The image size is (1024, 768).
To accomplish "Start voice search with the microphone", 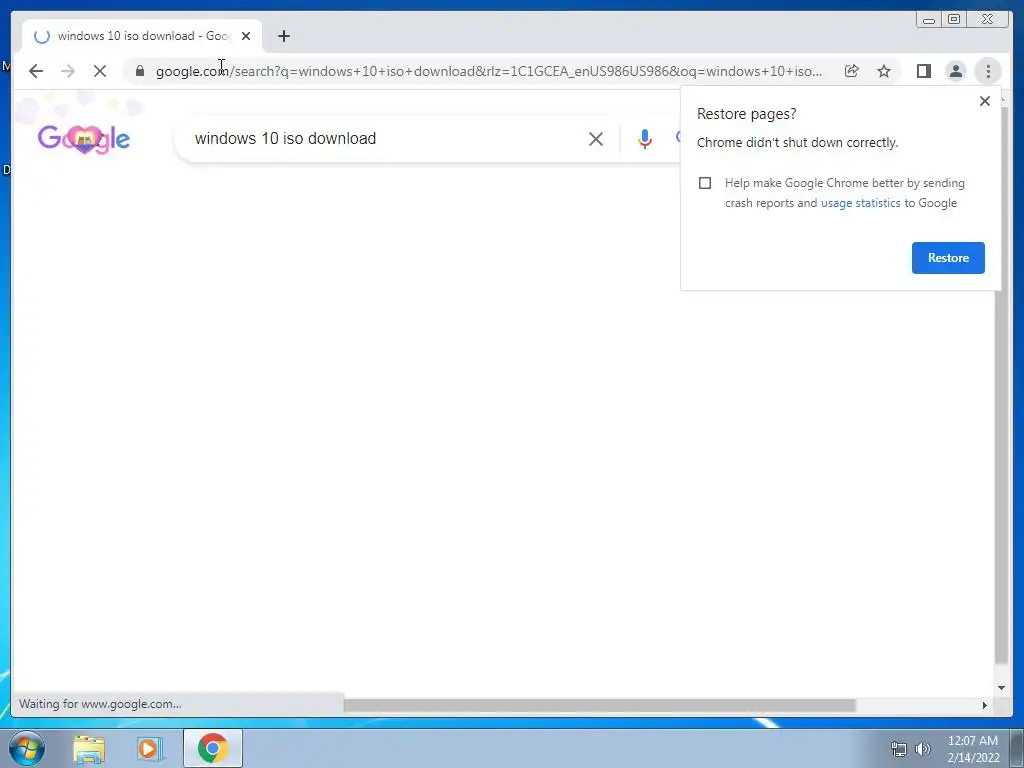I will (x=645, y=138).
